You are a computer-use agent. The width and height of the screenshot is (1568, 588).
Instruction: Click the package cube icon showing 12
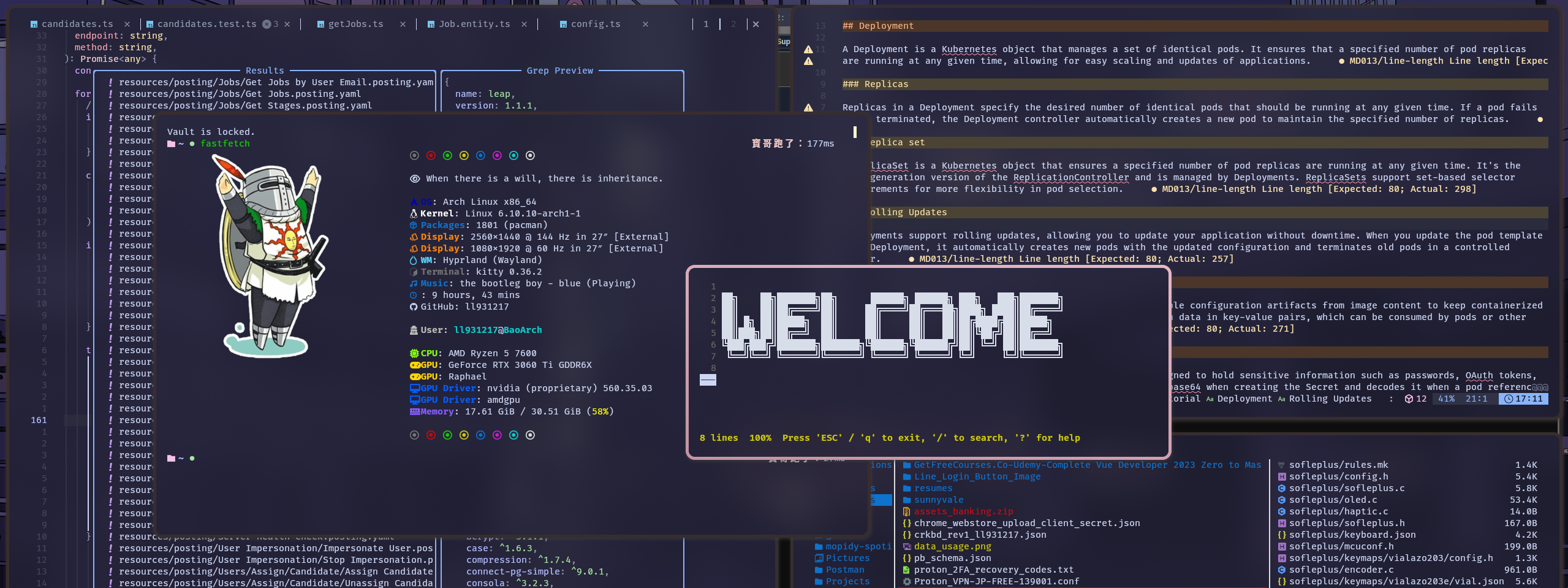(x=1409, y=399)
